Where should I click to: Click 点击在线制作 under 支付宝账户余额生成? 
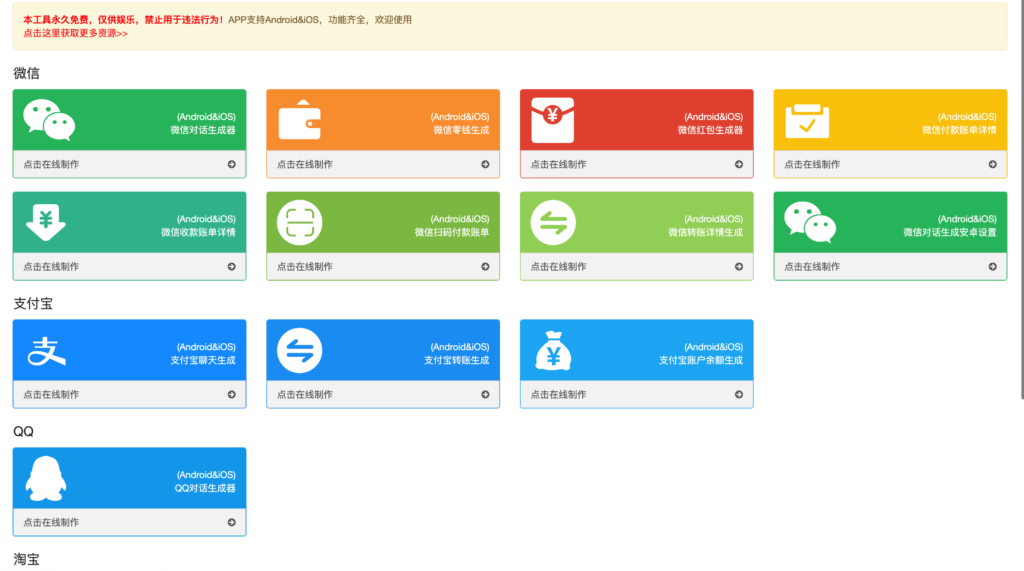pyautogui.click(x=558, y=395)
